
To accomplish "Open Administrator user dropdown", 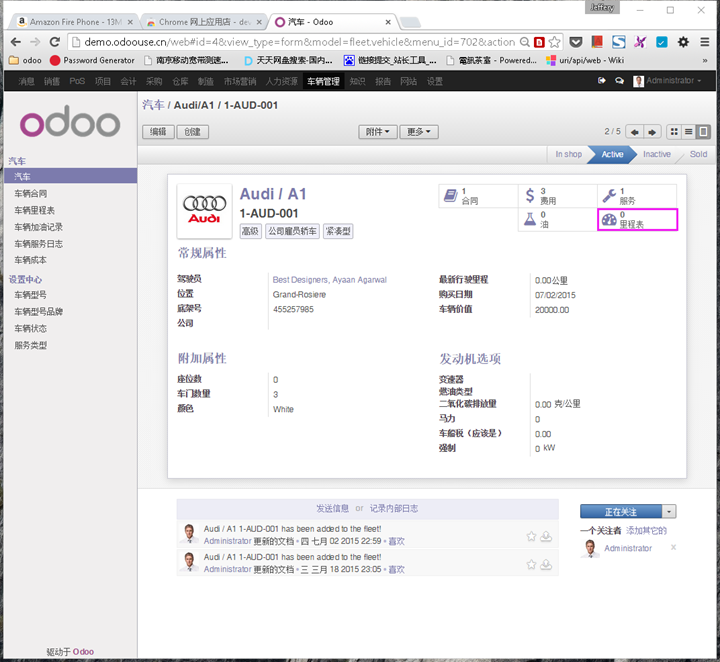I will [667, 81].
